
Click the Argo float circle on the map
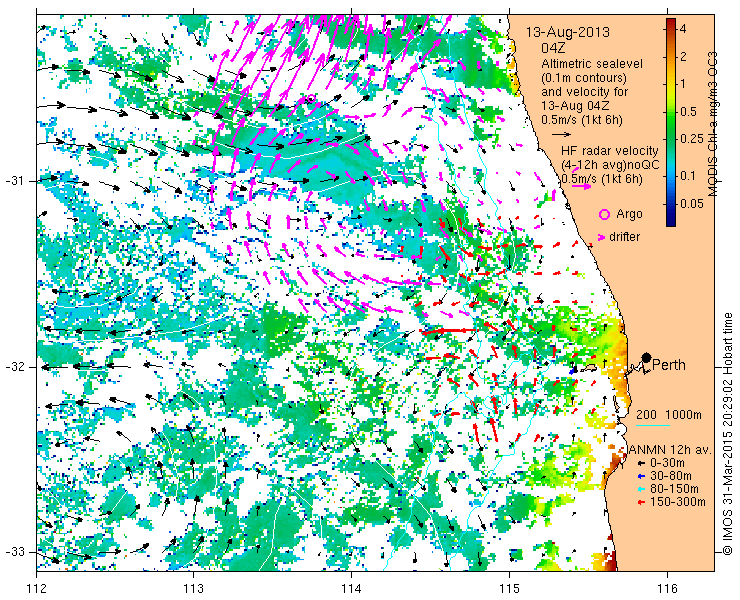311,99
